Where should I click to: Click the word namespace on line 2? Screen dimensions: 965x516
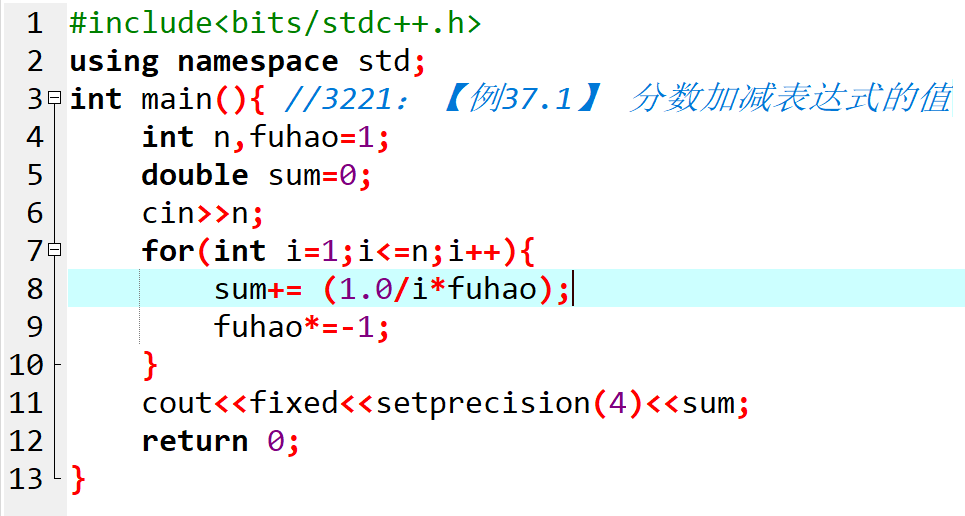[x=258, y=62]
